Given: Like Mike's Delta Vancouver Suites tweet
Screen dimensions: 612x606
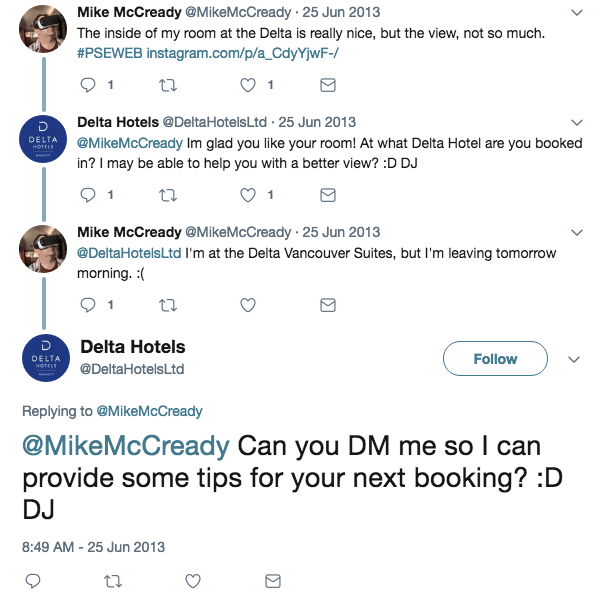Looking at the screenshot, I should (247, 305).
